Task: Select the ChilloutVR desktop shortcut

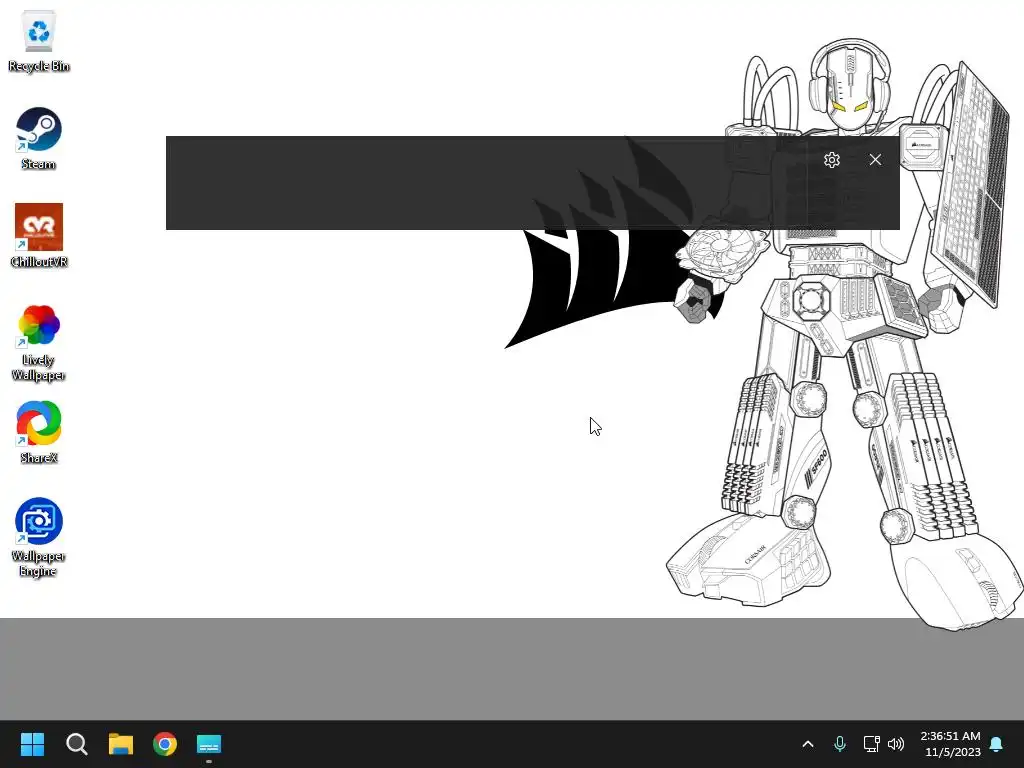Action: (x=39, y=236)
